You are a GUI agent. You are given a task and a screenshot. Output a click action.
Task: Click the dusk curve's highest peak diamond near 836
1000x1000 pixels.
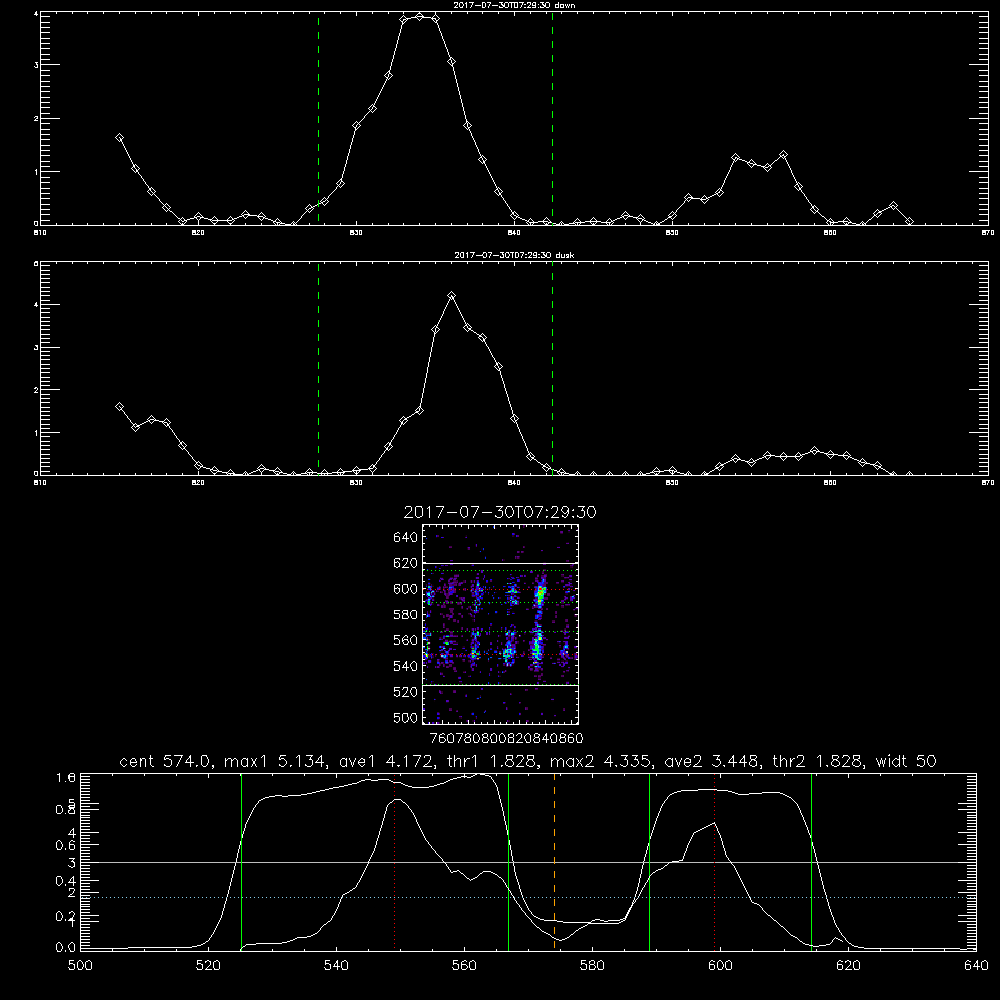point(452,296)
